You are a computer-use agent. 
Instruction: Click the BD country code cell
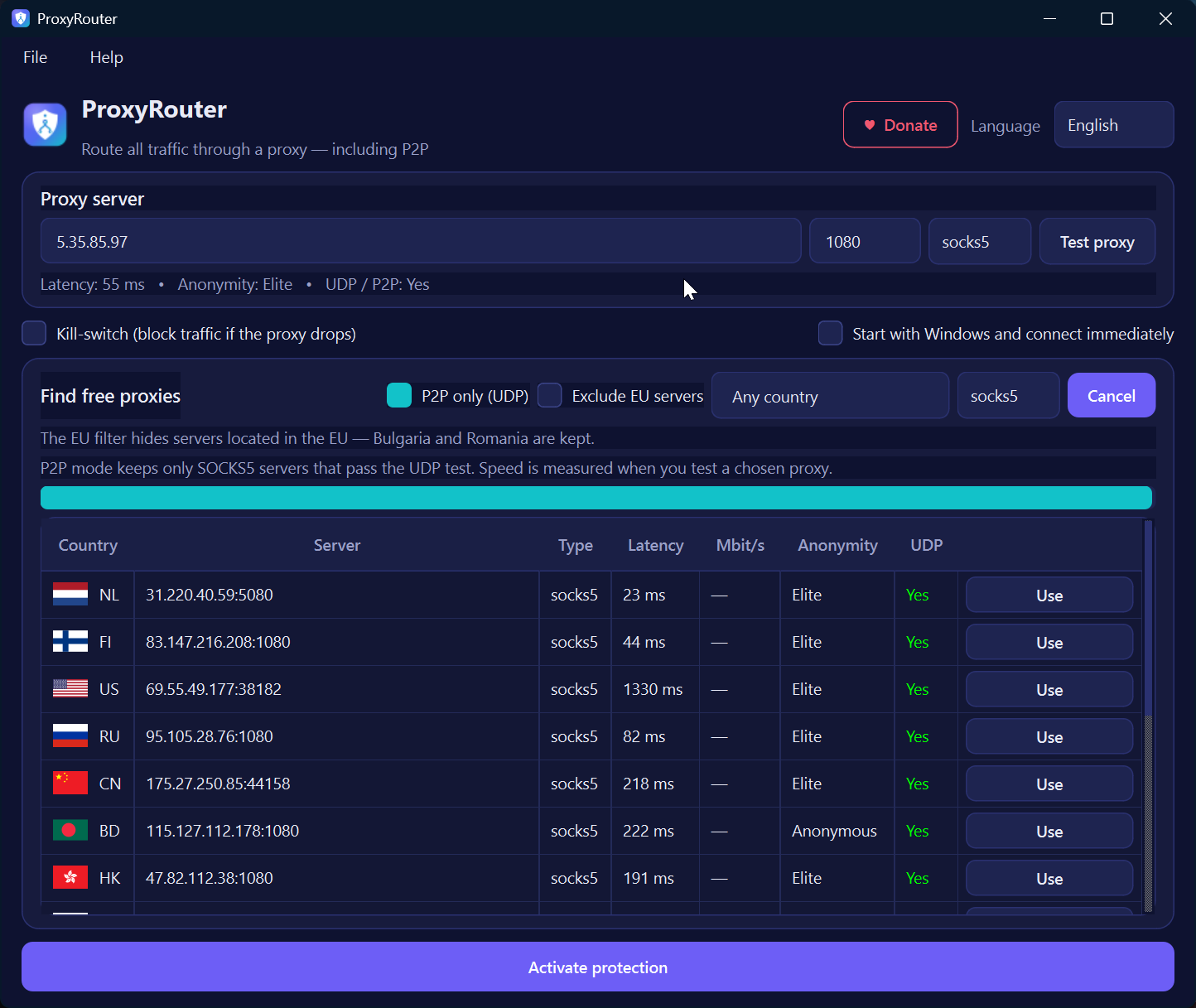pos(109,831)
